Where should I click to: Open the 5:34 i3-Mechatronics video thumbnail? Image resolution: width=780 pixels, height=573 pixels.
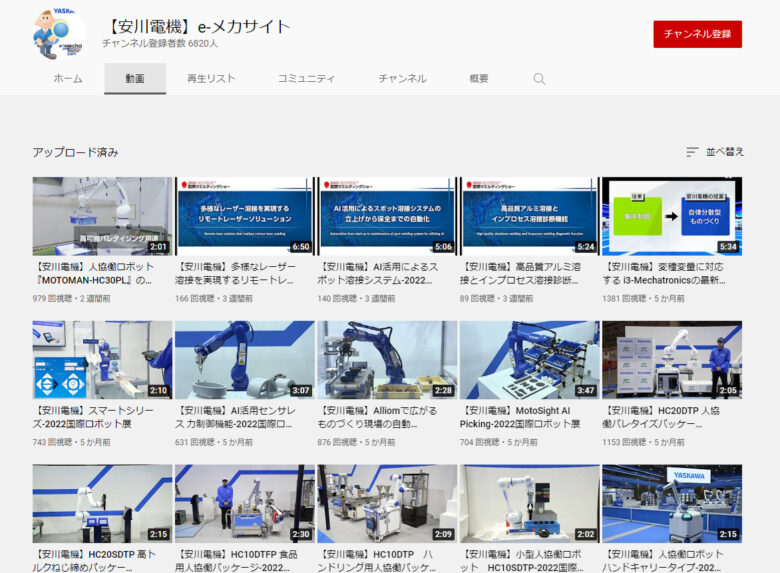672,216
